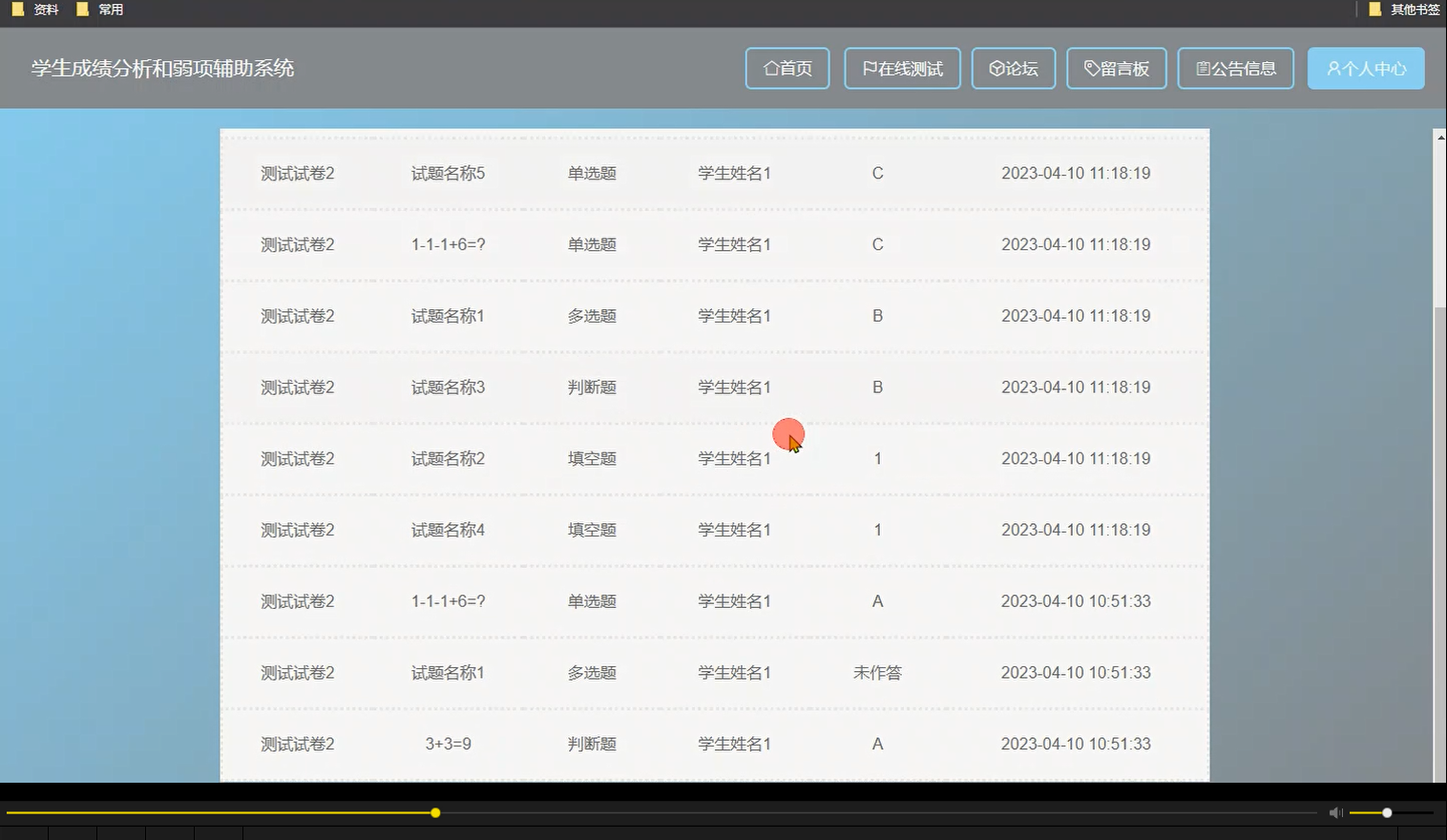Click the video progress bar handle
Image resolution: width=1447 pixels, height=840 pixels.
(x=435, y=812)
